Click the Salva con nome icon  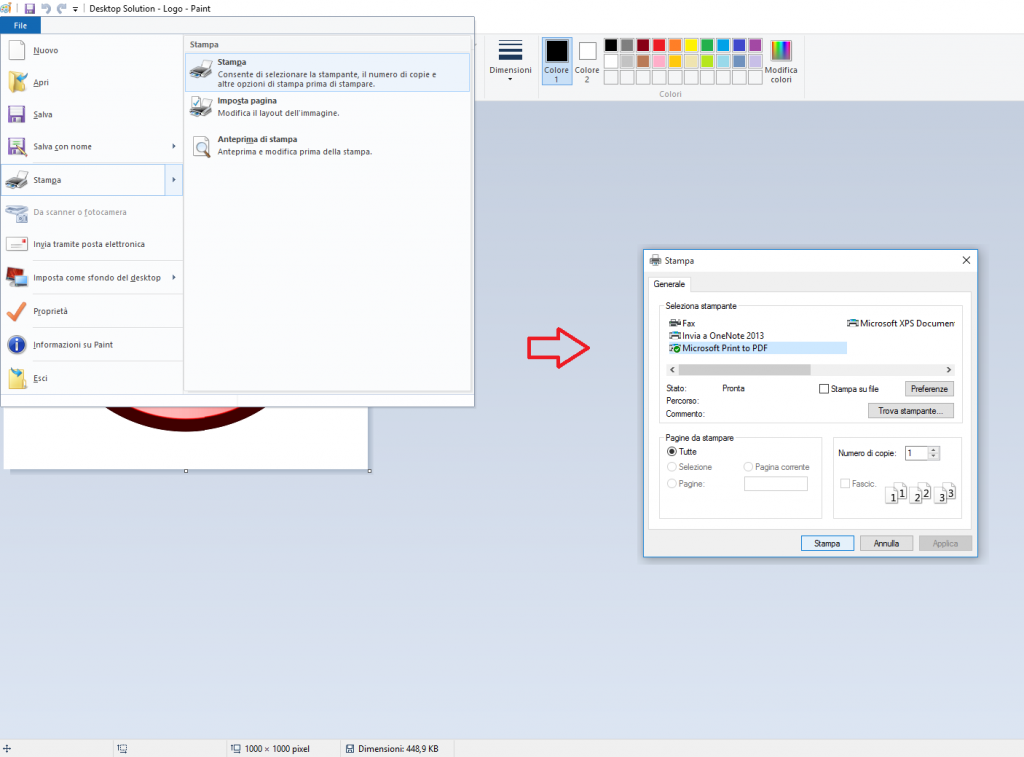(17, 146)
